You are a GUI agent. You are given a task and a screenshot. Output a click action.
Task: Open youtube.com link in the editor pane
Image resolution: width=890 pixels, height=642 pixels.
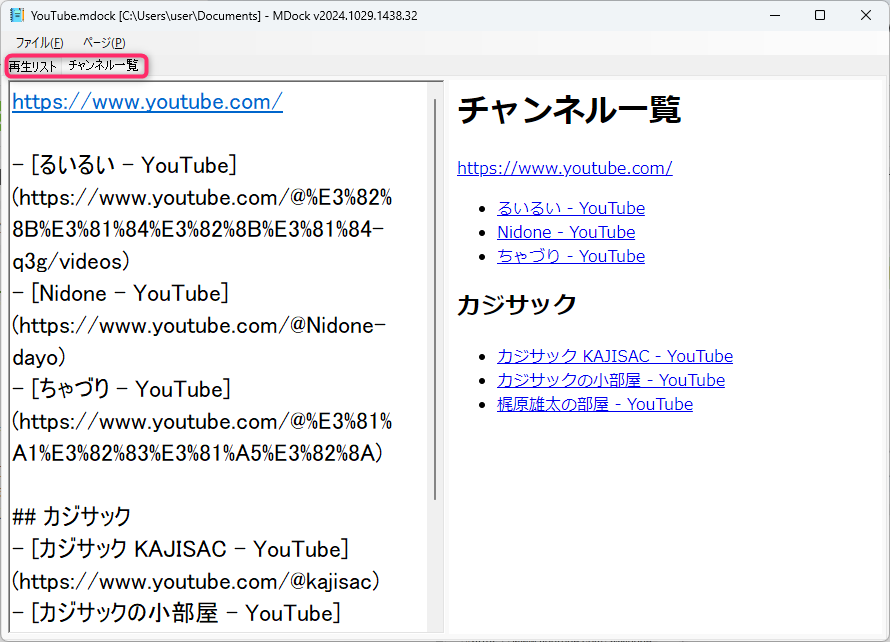[148, 102]
